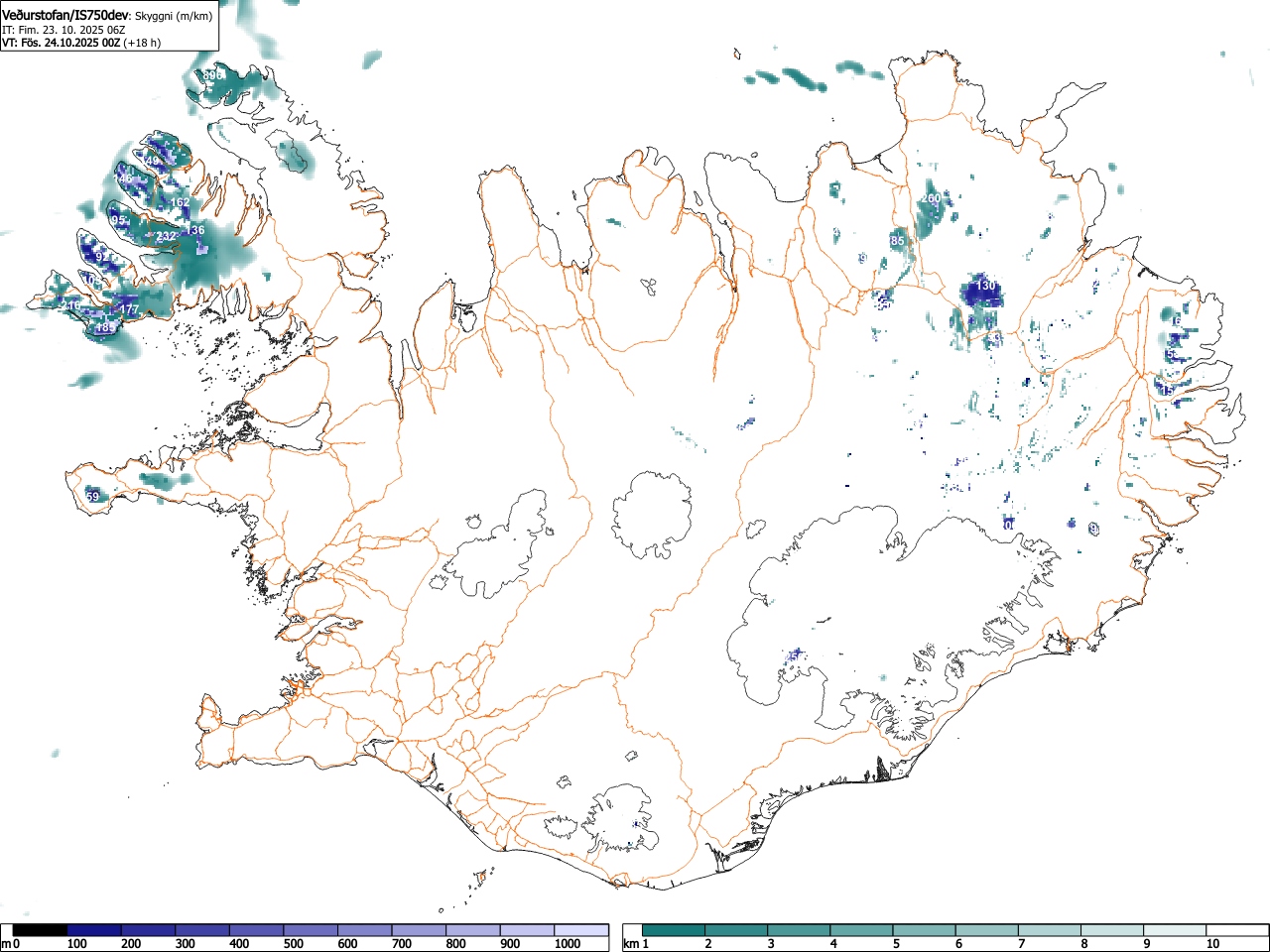Click the 'm' unit label on the left legend
Screen dimensions: 1270x952
[x=6, y=944]
